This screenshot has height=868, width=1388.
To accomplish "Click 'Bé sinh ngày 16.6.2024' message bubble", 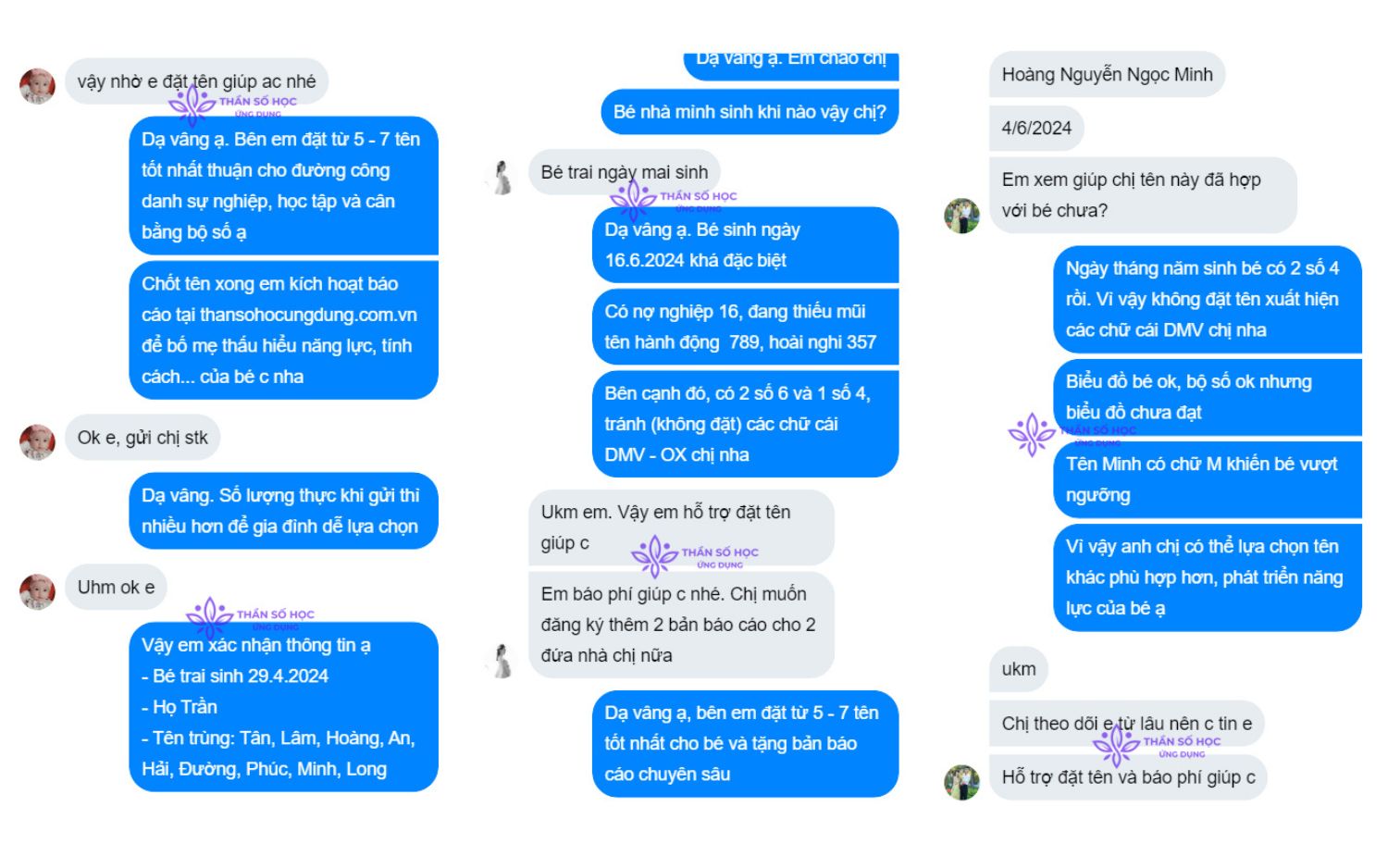I will [744, 245].
